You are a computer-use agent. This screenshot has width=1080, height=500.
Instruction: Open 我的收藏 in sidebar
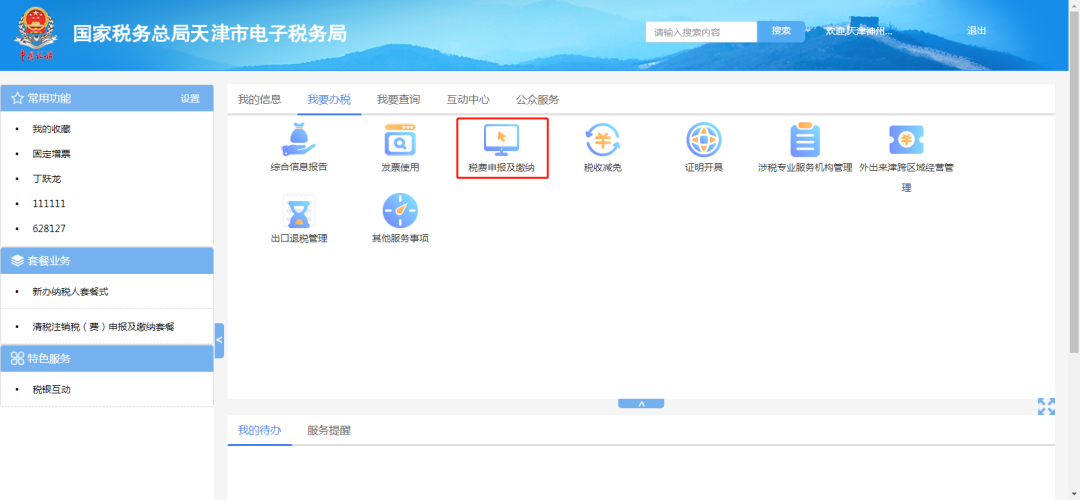pos(51,129)
